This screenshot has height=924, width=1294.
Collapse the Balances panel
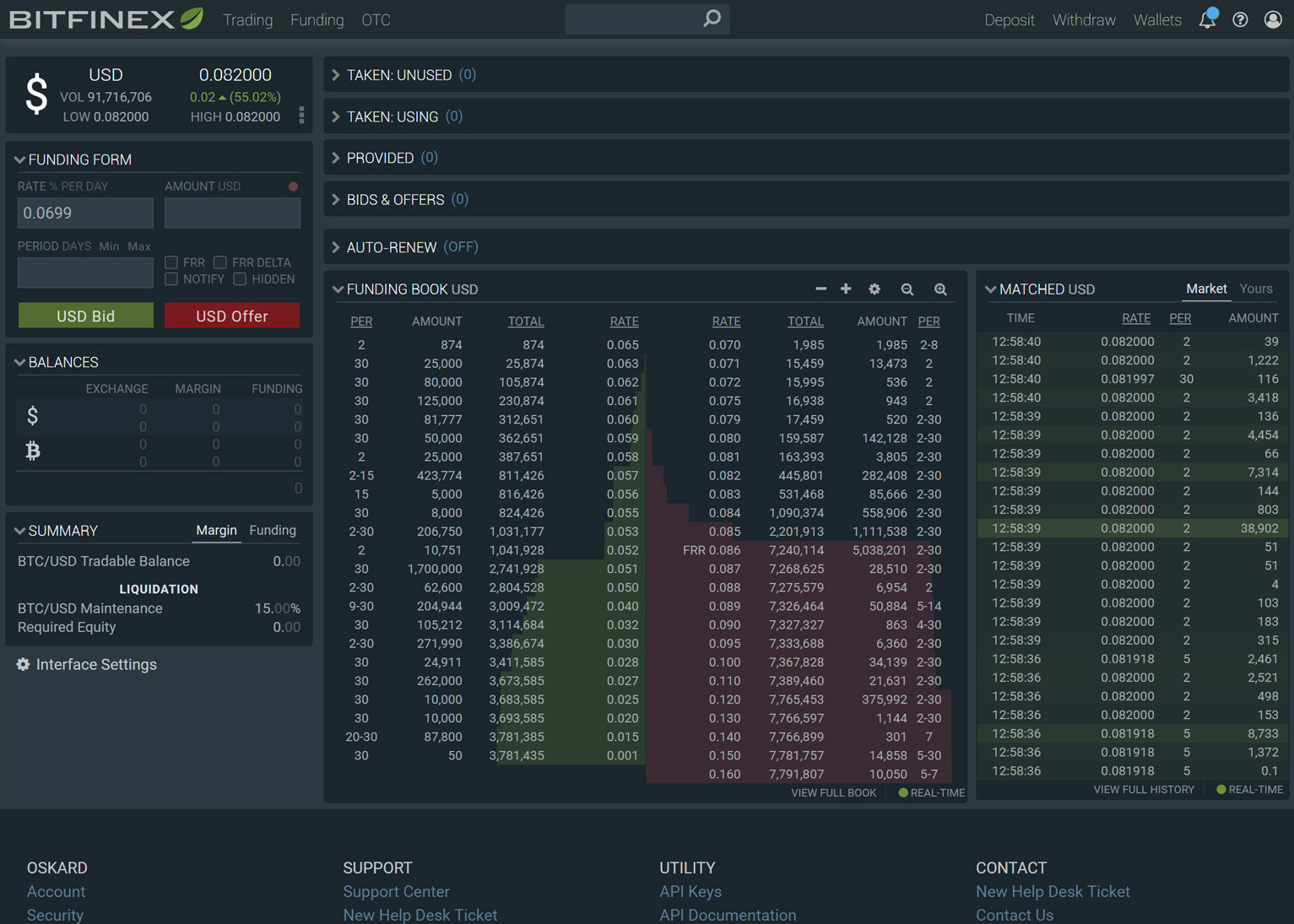[x=19, y=362]
